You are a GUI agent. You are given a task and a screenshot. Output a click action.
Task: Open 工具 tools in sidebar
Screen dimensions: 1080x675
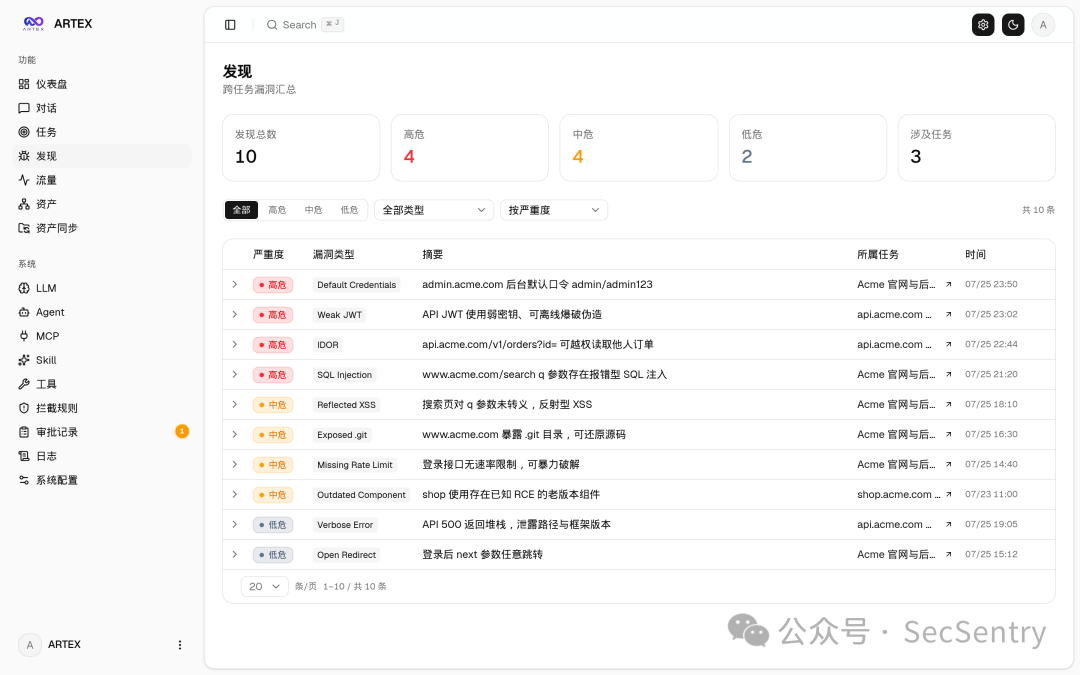[102, 384]
